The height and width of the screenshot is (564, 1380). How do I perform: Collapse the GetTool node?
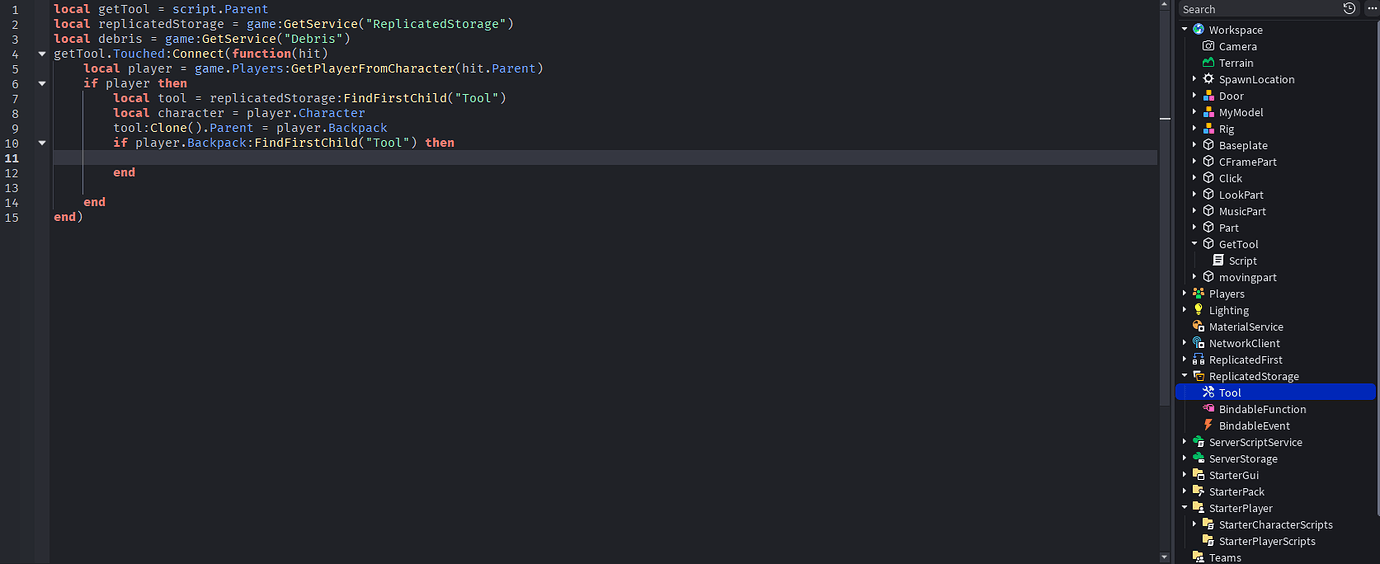(1195, 244)
